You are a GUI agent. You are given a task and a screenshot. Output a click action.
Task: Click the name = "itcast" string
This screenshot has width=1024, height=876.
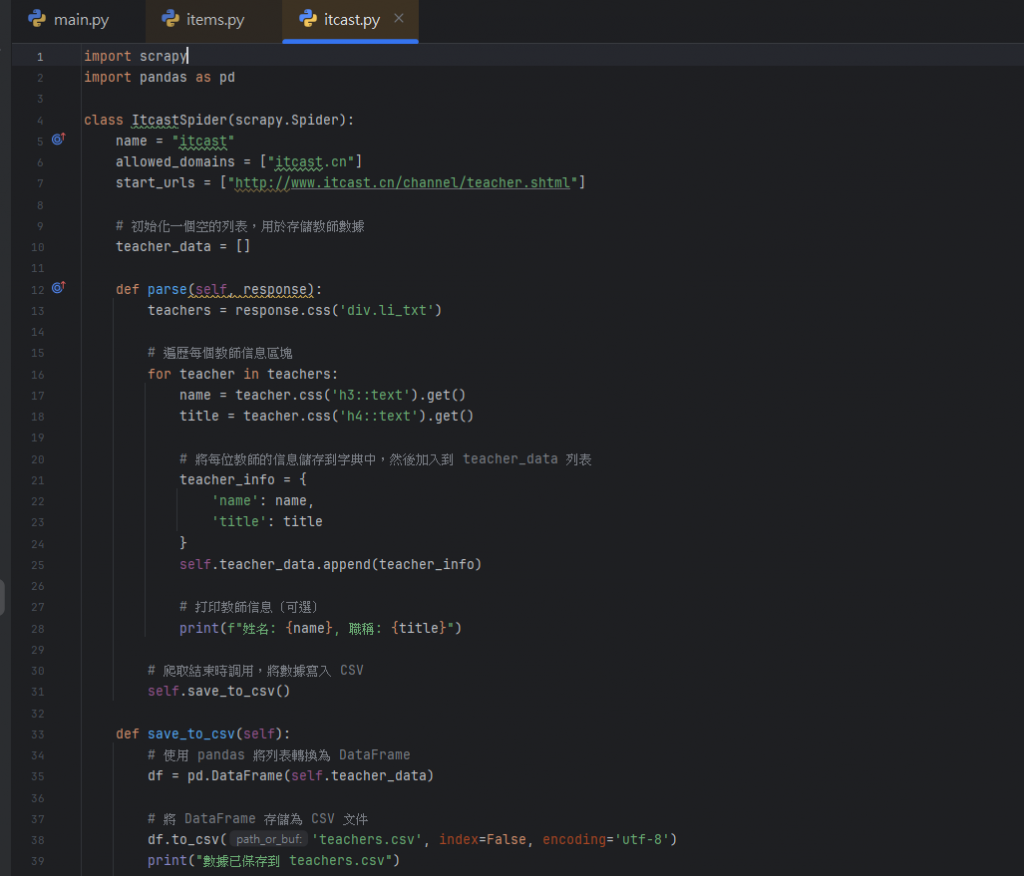point(203,141)
